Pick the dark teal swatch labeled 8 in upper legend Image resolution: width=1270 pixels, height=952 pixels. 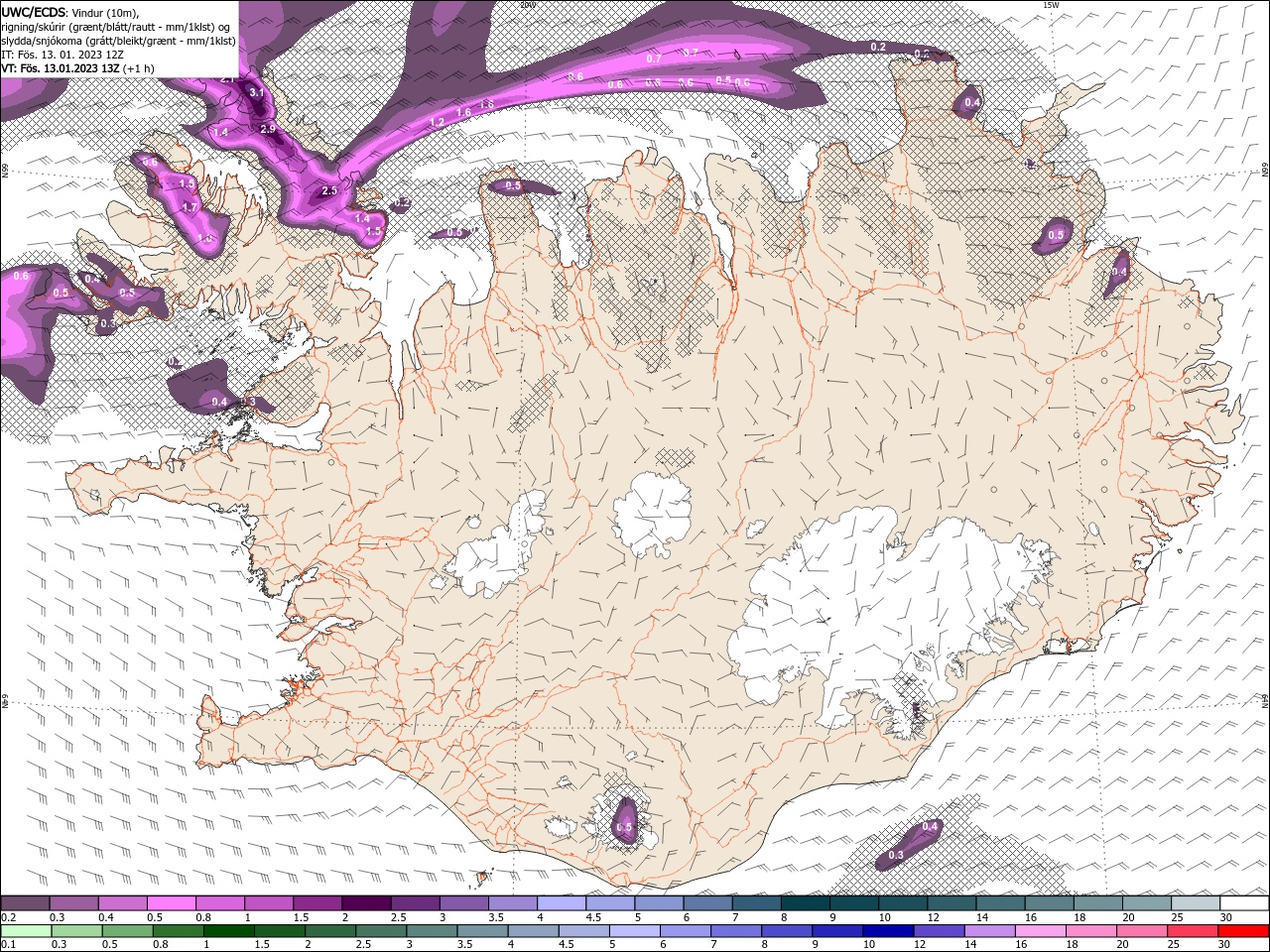806,903
